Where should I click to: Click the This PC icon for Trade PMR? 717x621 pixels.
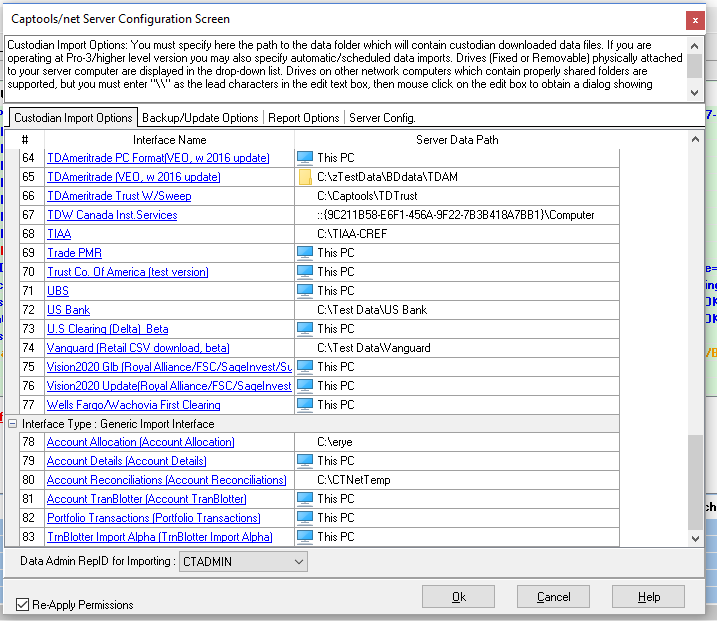pyautogui.click(x=305, y=253)
